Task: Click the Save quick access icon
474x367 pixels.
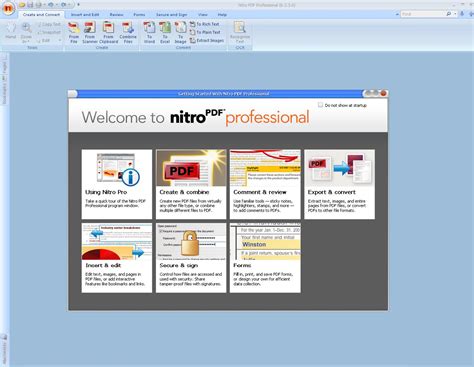Action: 30,5
